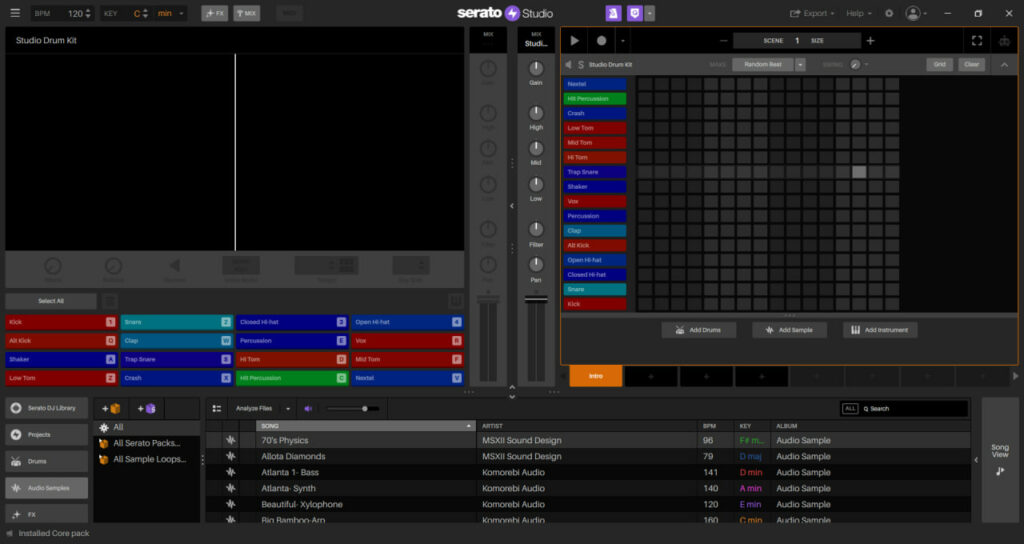Open the Projects tab
The width and height of the screenshot is (1024, 544).
click(46, 435)
